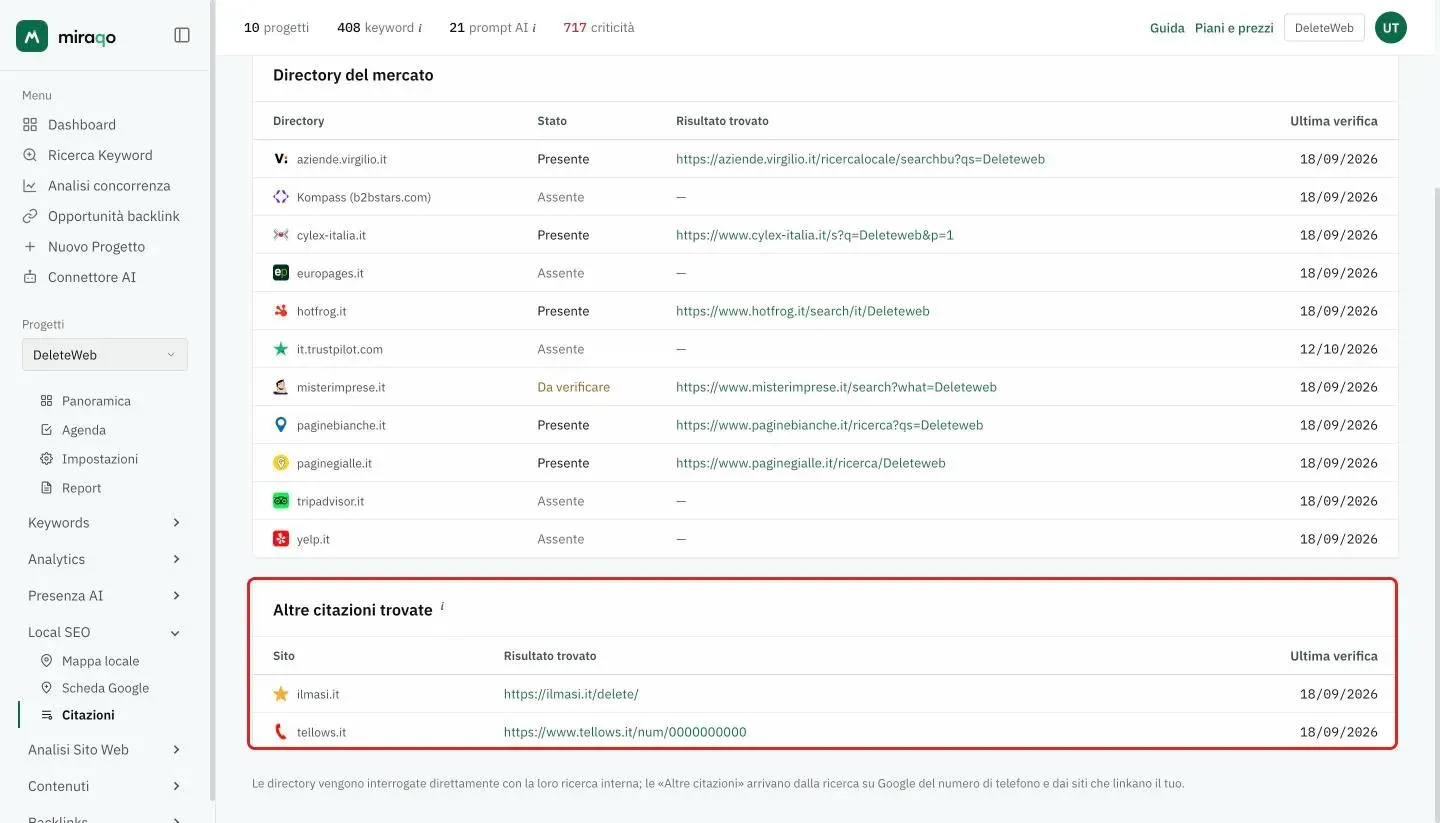
Task: Click the DeleteWeb button in top bar
Action: pos(1324,28)
